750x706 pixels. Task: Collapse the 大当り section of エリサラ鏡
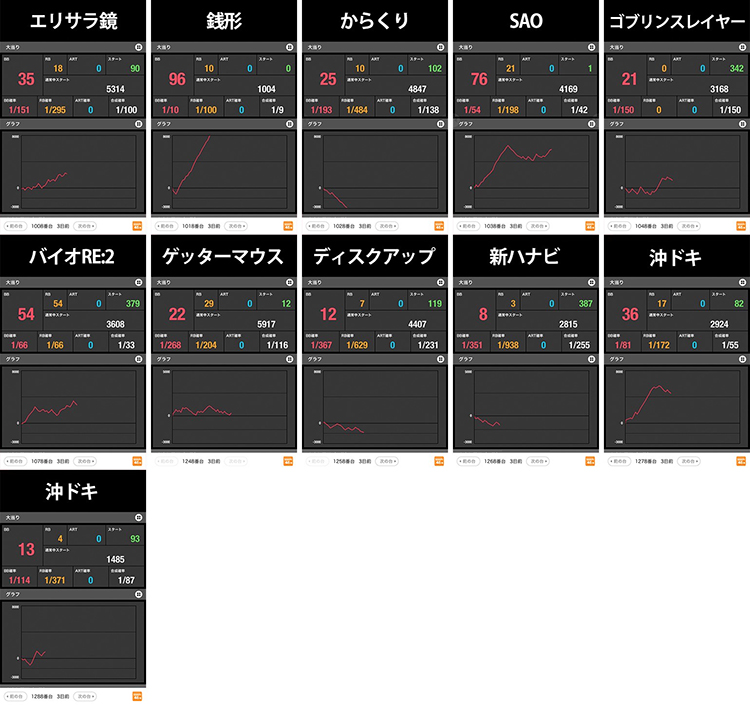pyautogui.click(x=139, y=47)
